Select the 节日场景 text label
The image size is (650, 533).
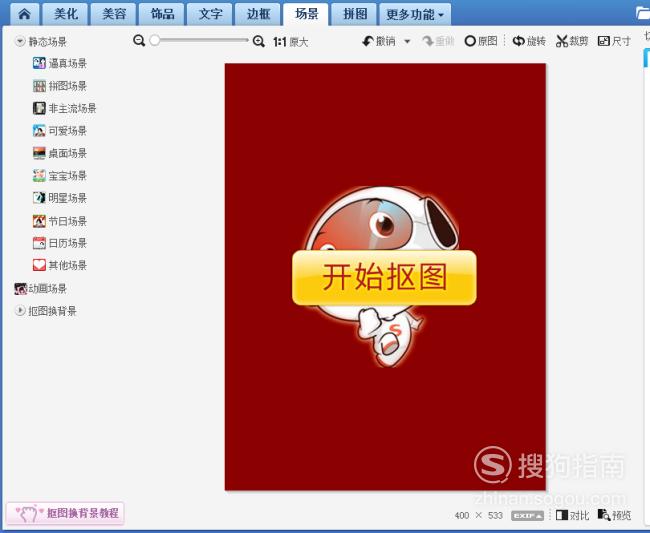coord(68,221)
